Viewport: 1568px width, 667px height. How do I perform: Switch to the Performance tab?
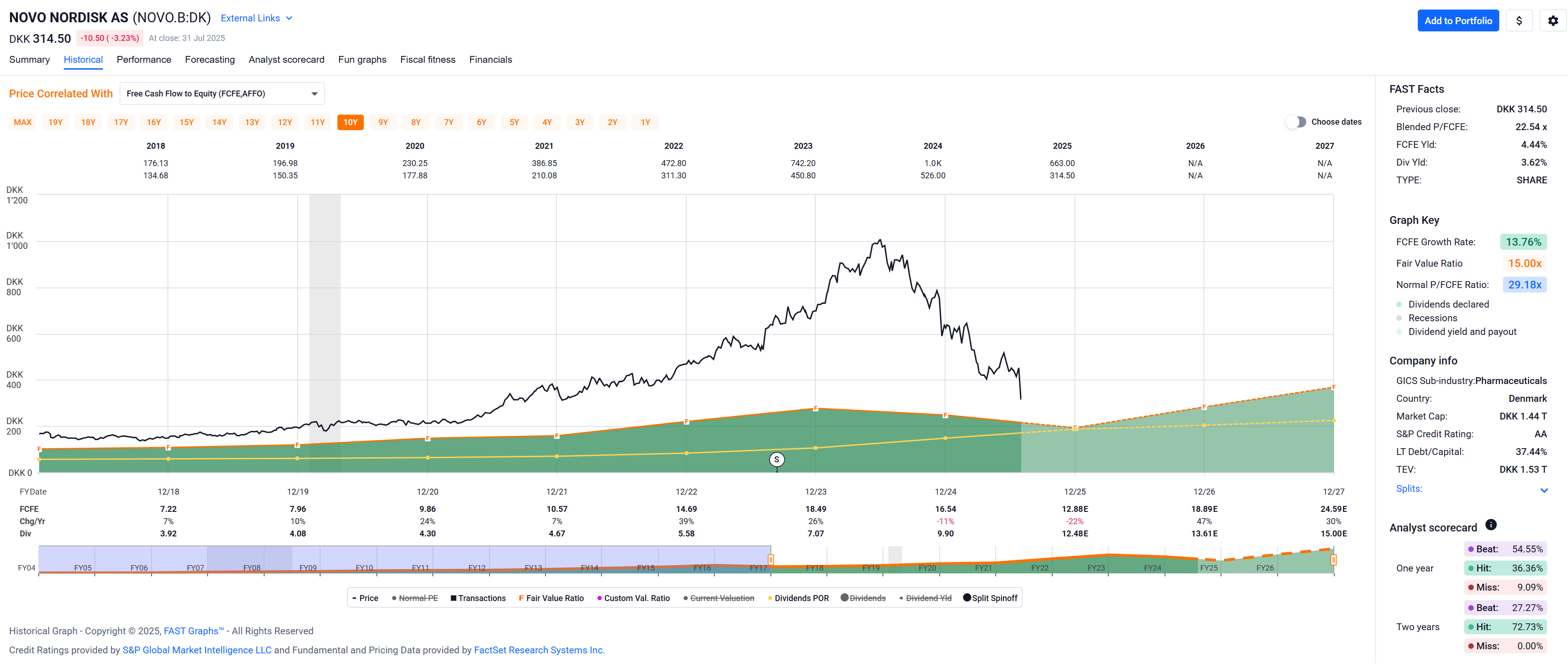pyautogui.click(x=144, y=60)
